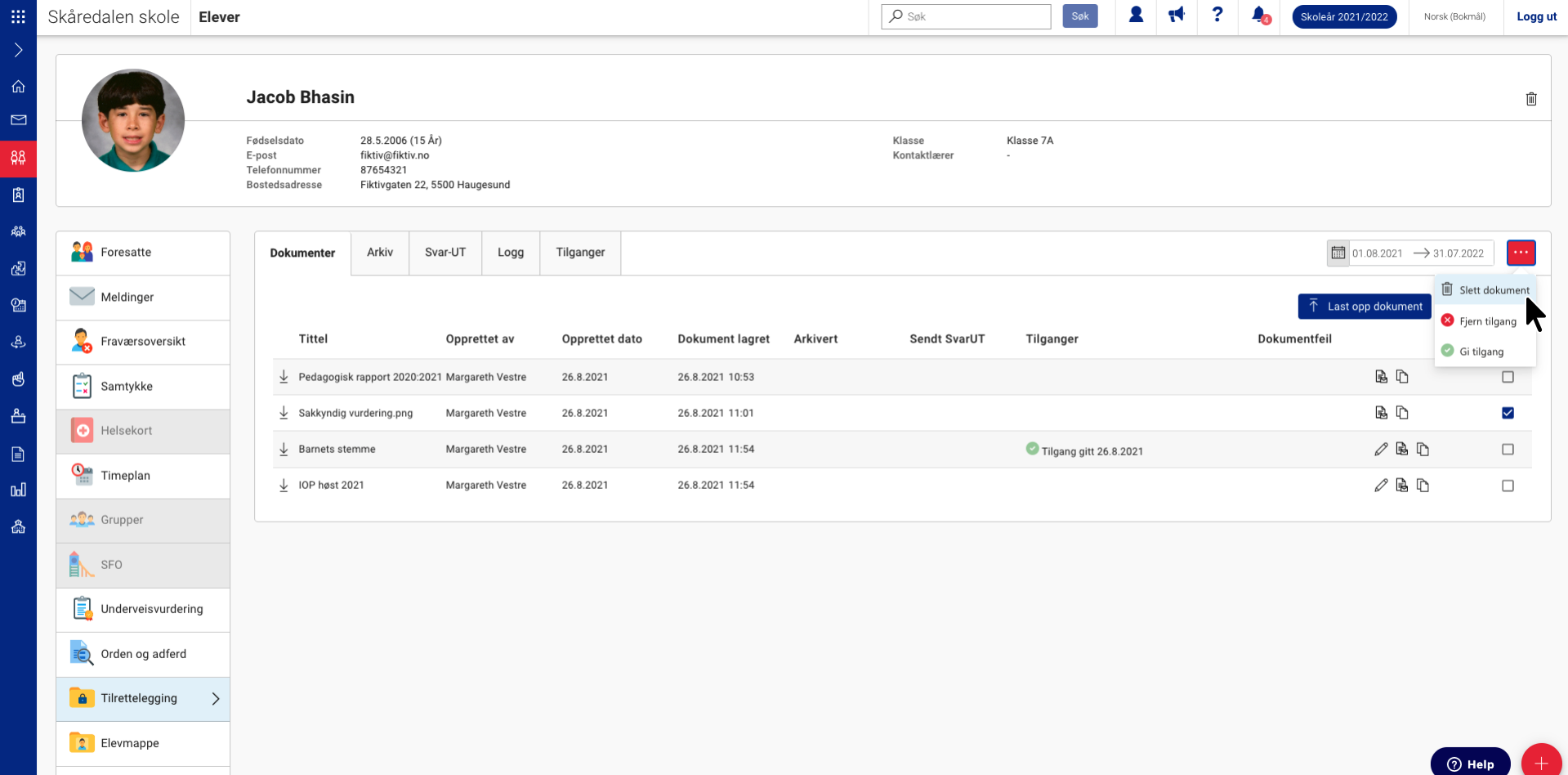Switch to the Tilganger tab
Image resolution: width=1568 pixels, height=775 pixels.
pos(580,253)
